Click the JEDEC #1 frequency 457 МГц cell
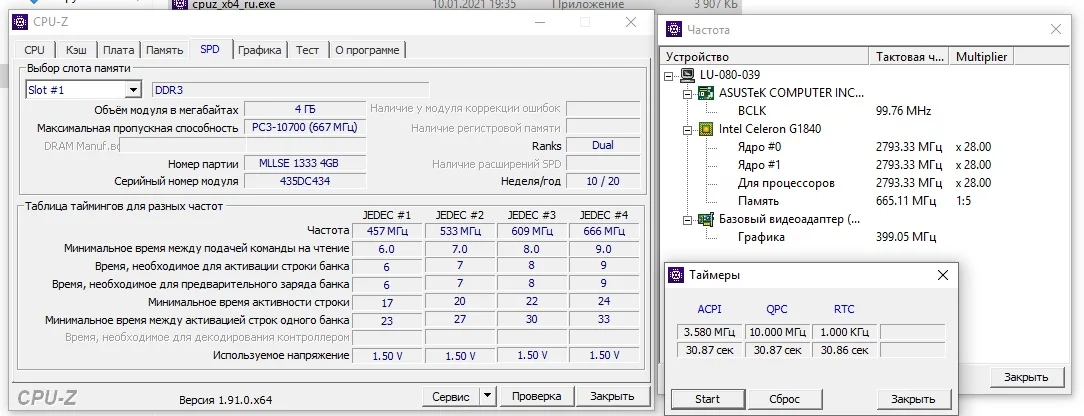This screenshot has height=416, width=1084. [387, 231]
